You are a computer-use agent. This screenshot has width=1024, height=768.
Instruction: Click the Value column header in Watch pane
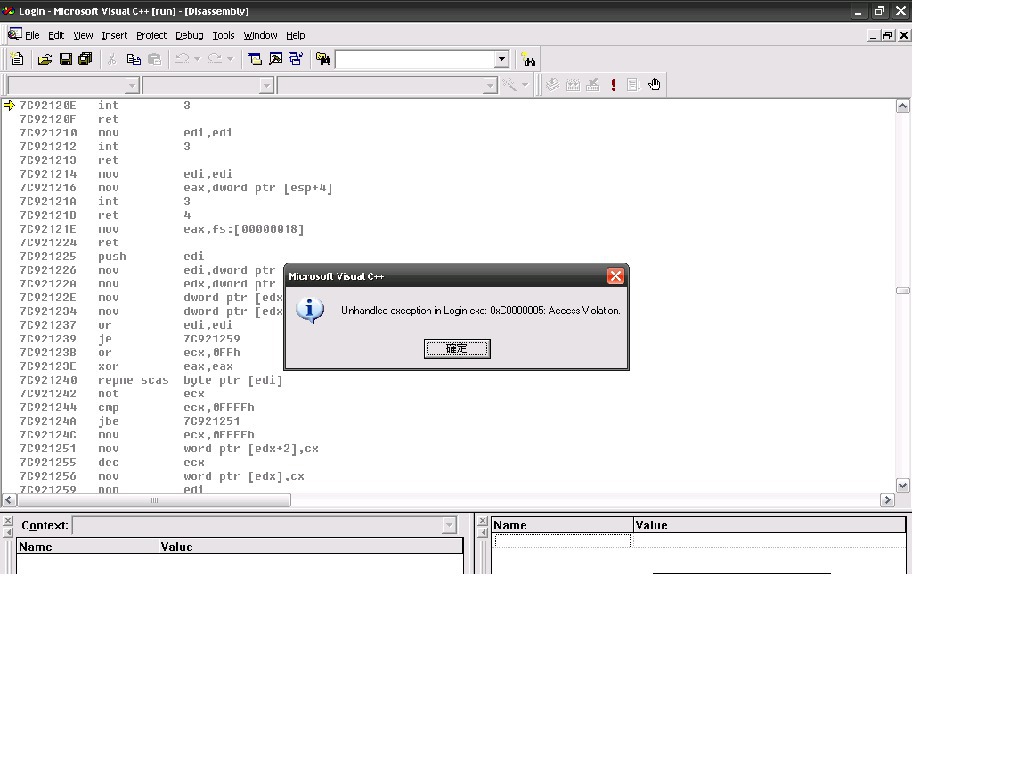(769, 525)
